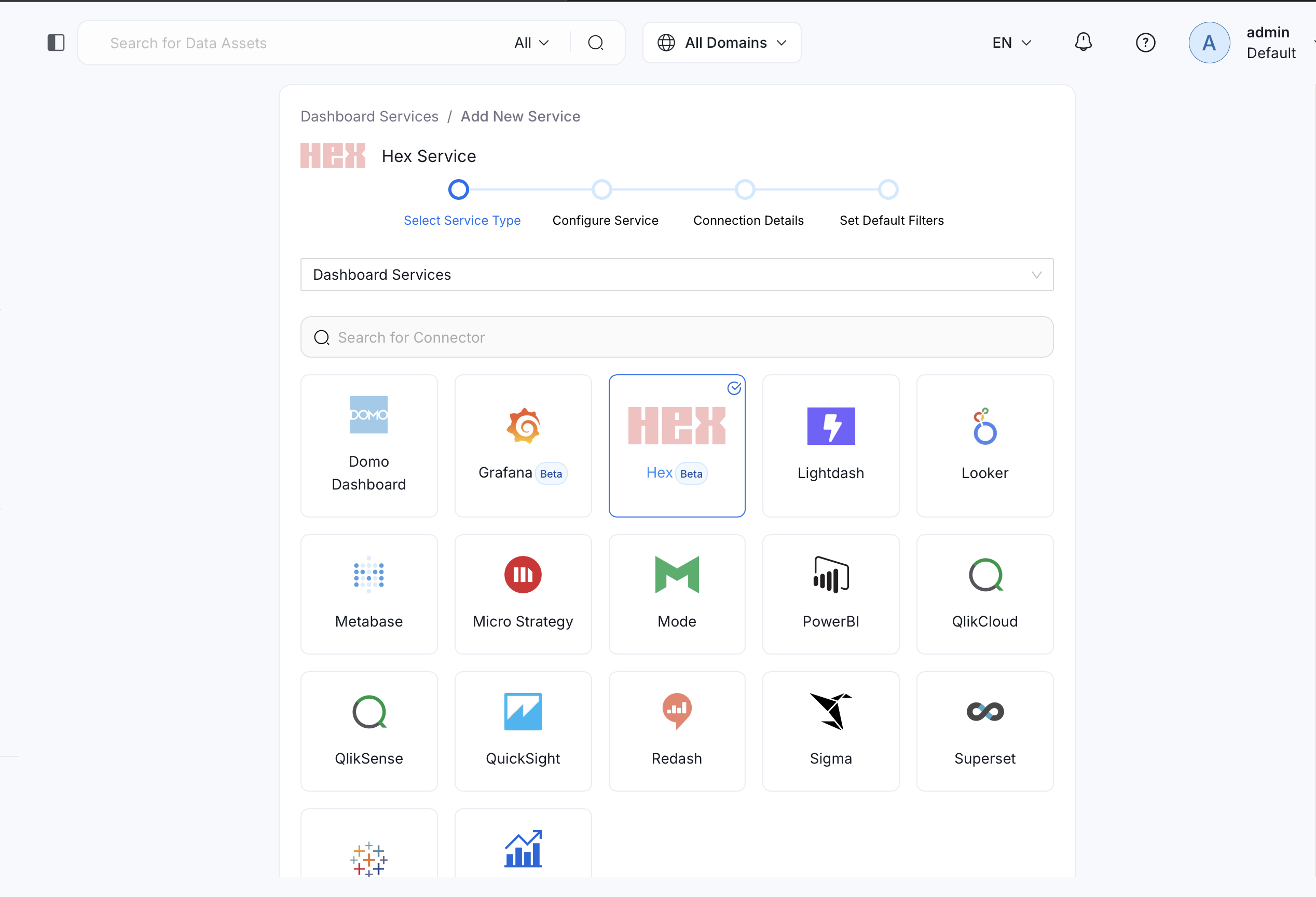Choose the Lightdash connector

pos(830,446)
